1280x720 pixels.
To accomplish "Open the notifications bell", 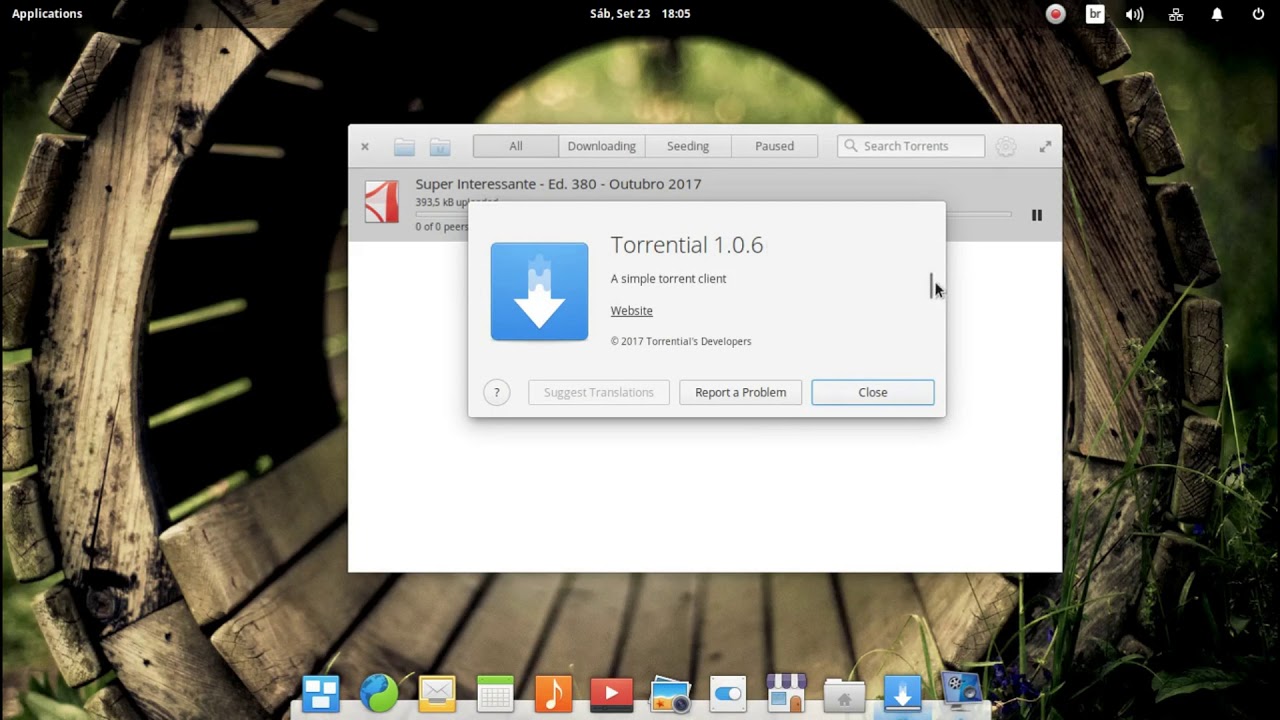I will click(x=1217, y=14).
